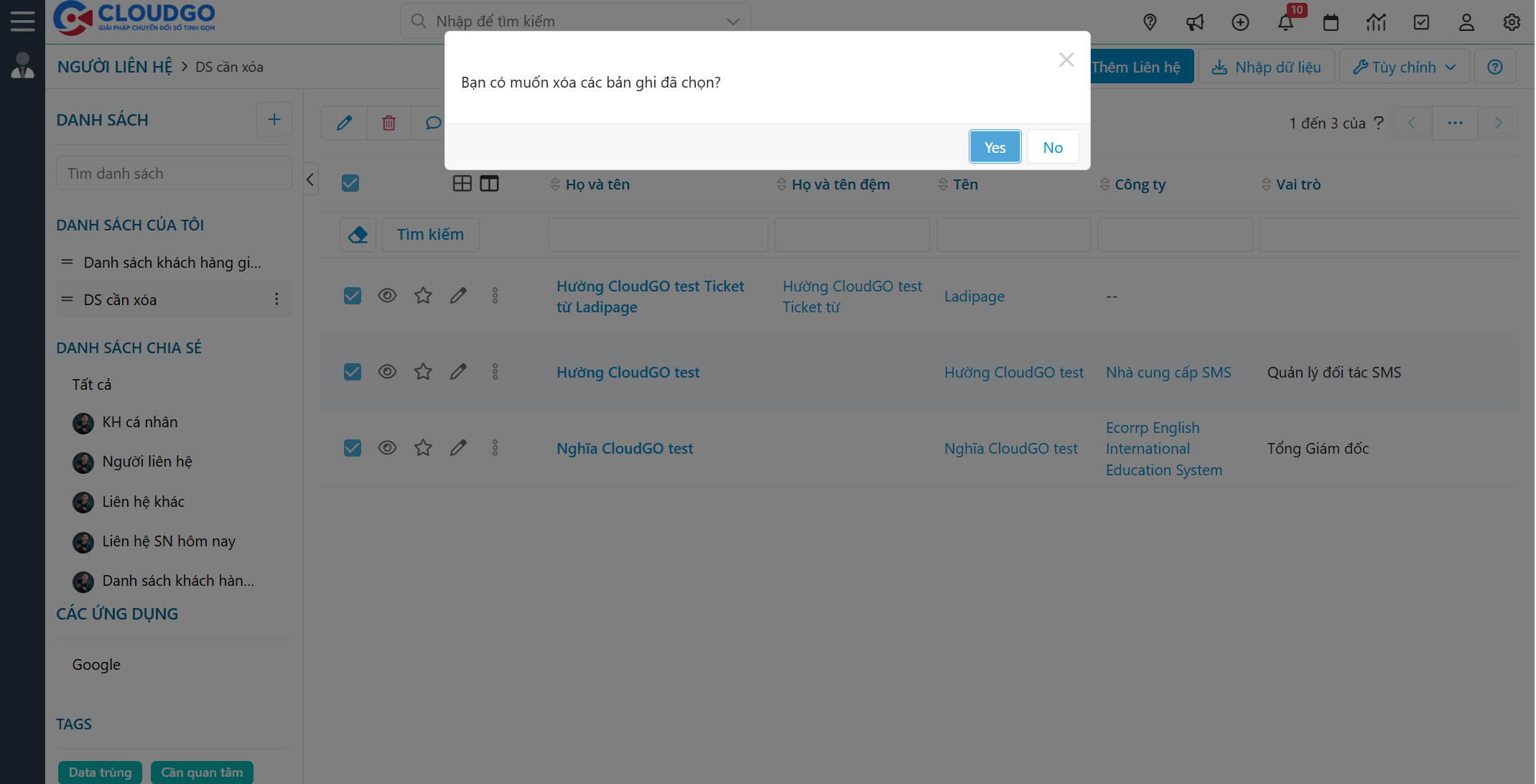This screenshot has height=784, width=1536.
Task: Uncheck the select-all checkbox in the header
Action: coord(350,184)
